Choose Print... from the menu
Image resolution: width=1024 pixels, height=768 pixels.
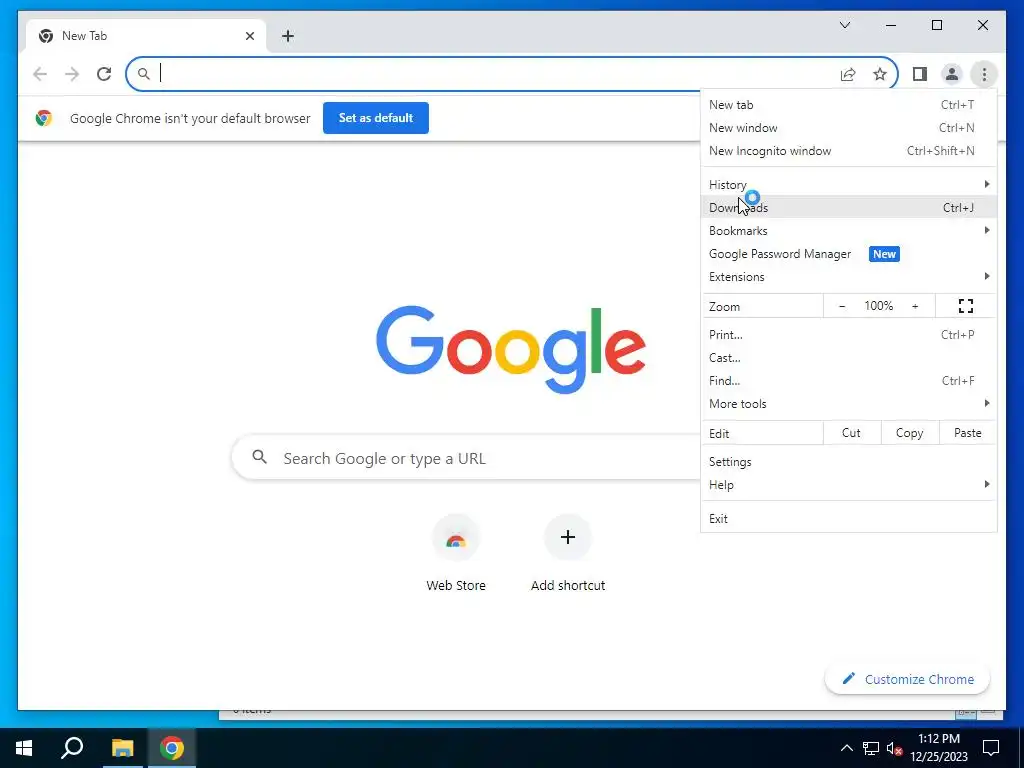[848, 335]
